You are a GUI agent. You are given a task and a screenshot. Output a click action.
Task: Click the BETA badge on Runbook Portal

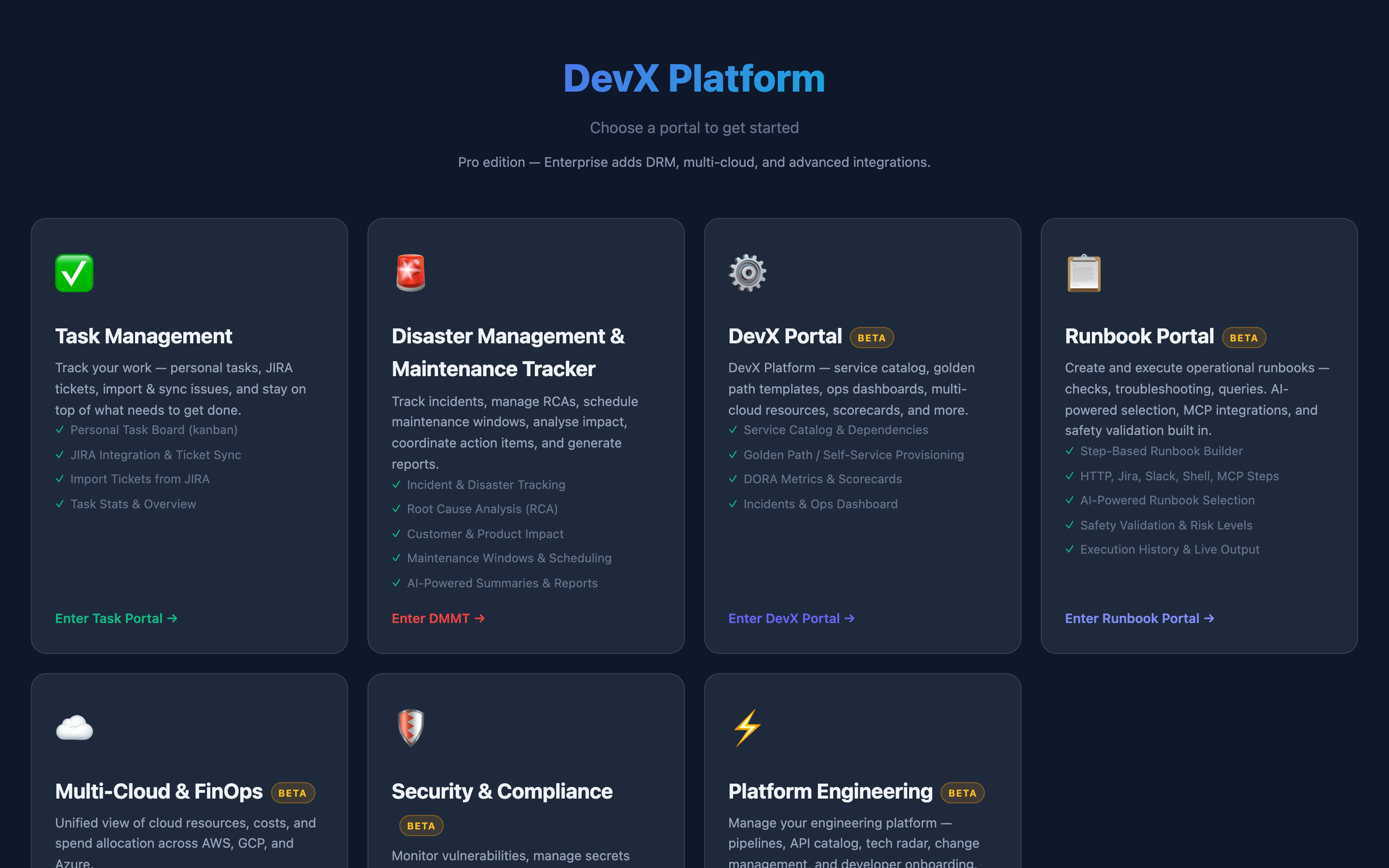point(1243,338)
